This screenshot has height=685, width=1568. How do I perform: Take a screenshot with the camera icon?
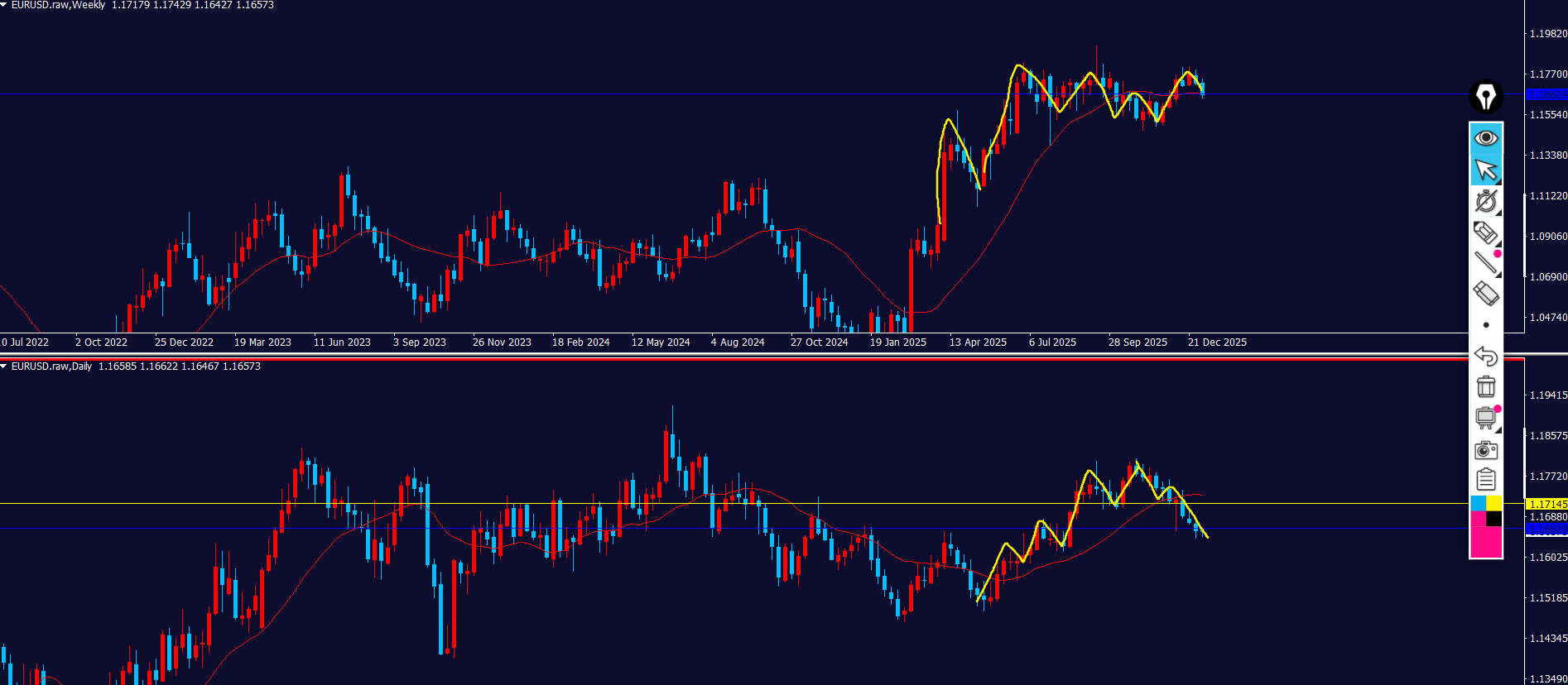point(1486,450)
